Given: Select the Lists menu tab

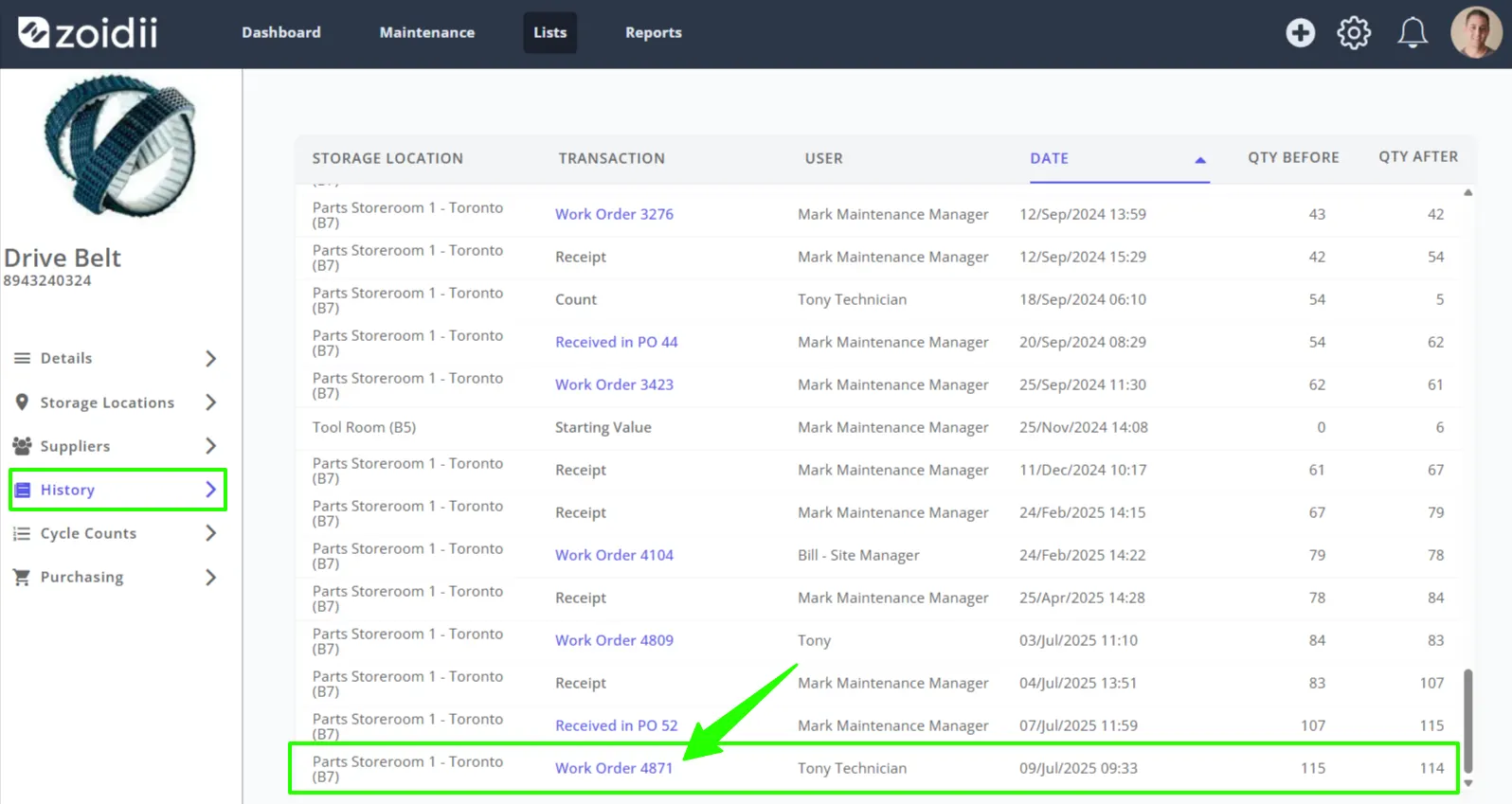Looking at the screenshot, I should pyautogui.click(x=549, y=32).
